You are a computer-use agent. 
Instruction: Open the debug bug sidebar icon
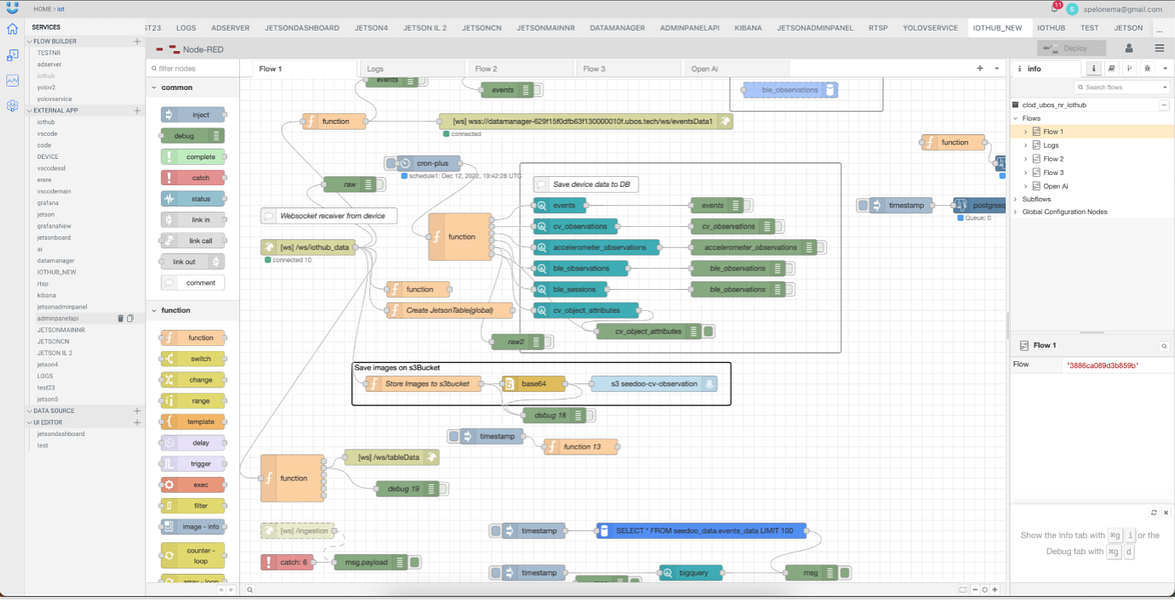(1147, 68)
